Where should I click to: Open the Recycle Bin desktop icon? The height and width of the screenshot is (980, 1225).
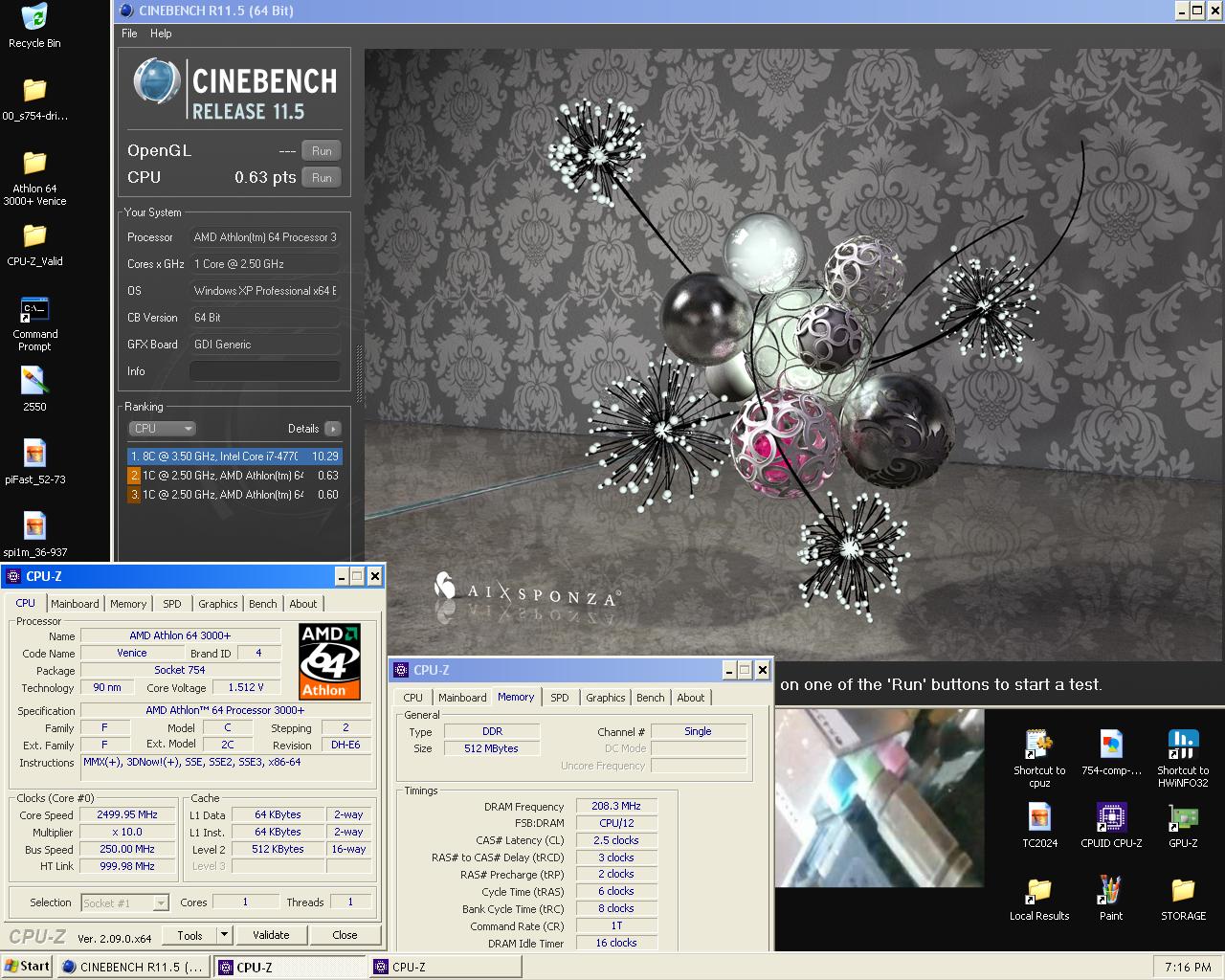click(34, 17)
